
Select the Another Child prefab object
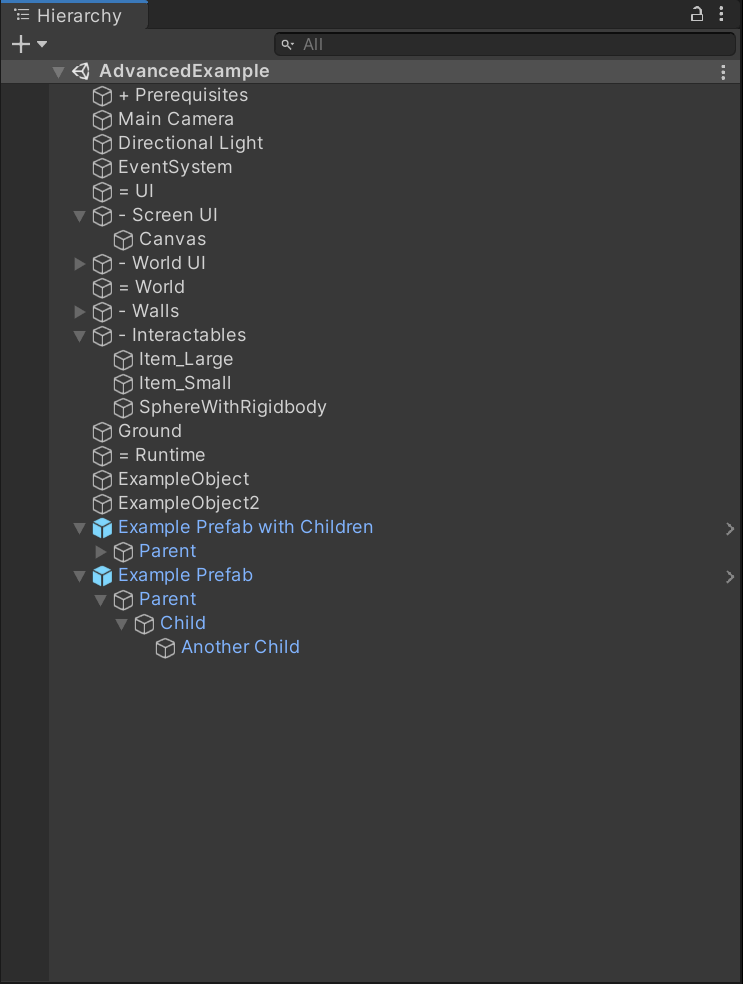240,647
